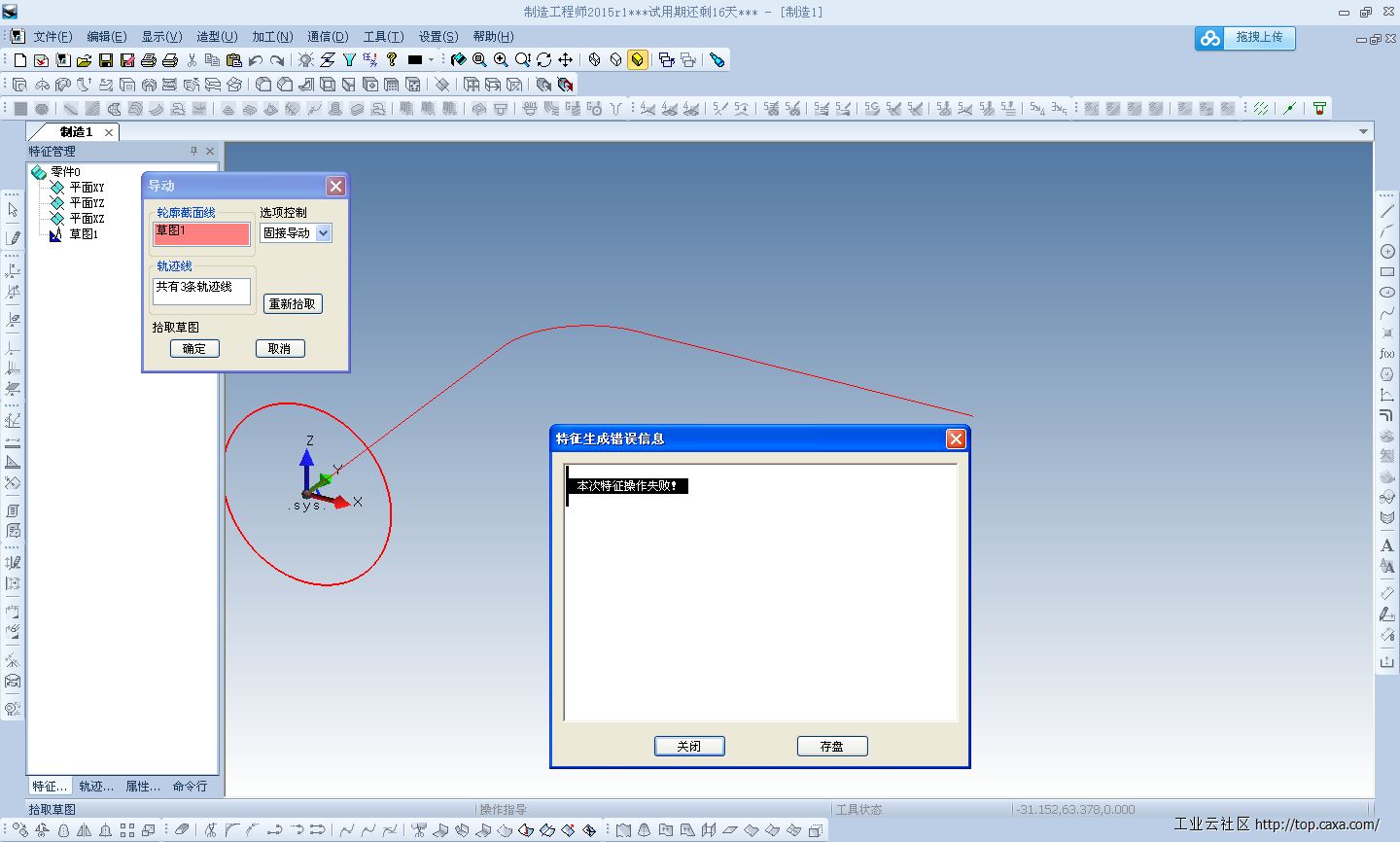Click the help question mark icon

(392, 60)
